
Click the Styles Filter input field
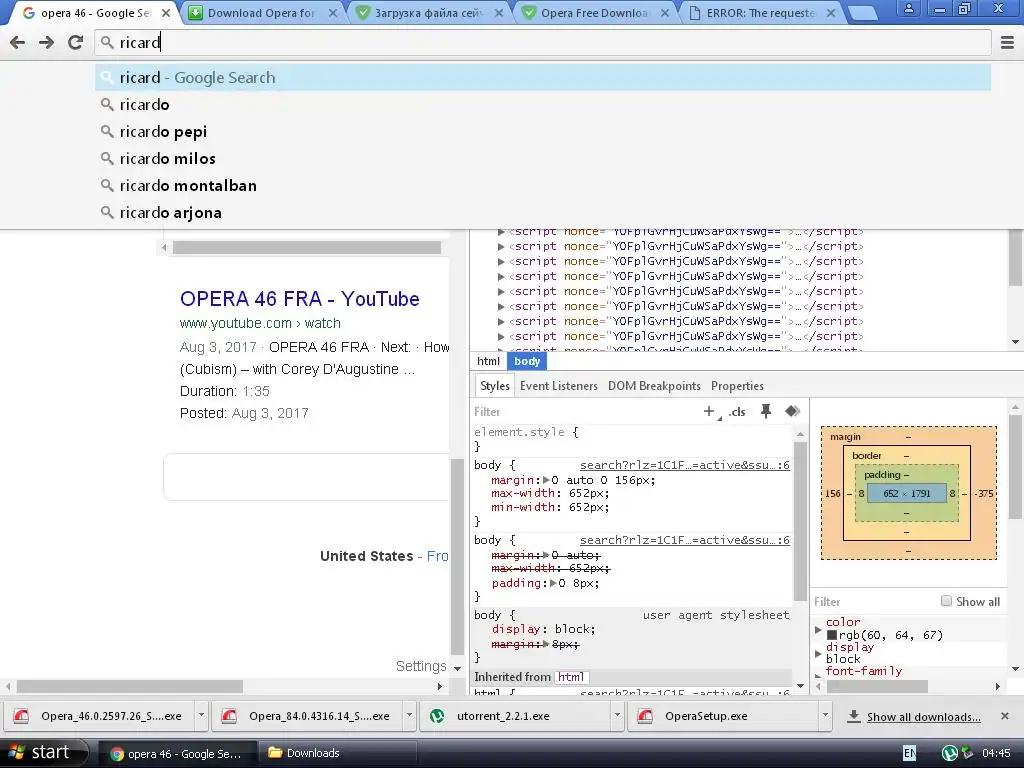(x=584, y=411)
